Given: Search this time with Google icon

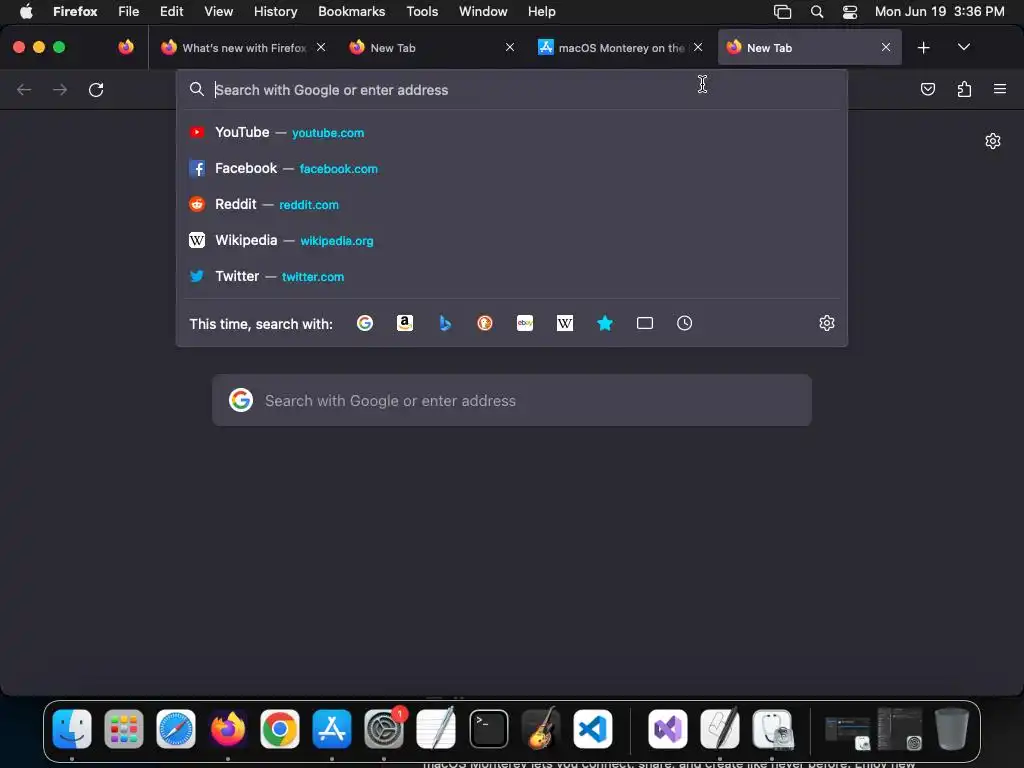Looking at the screenshot, I should (x=365, y=323).
